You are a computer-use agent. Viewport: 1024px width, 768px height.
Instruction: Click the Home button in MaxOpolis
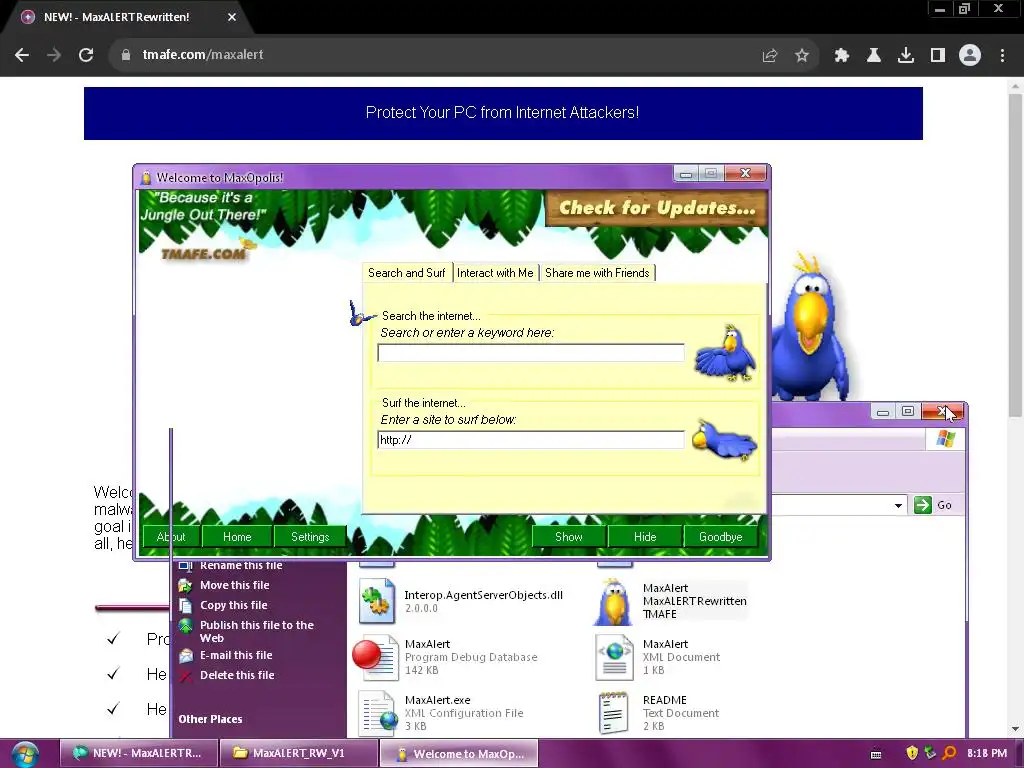point(237,537)
